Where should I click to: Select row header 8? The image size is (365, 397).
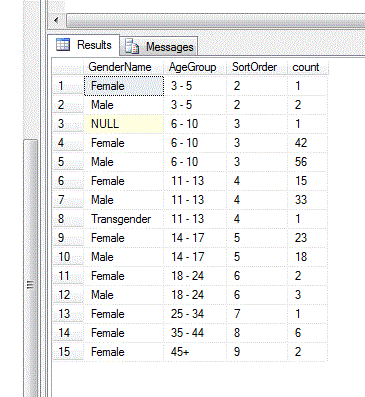(68, 219)
